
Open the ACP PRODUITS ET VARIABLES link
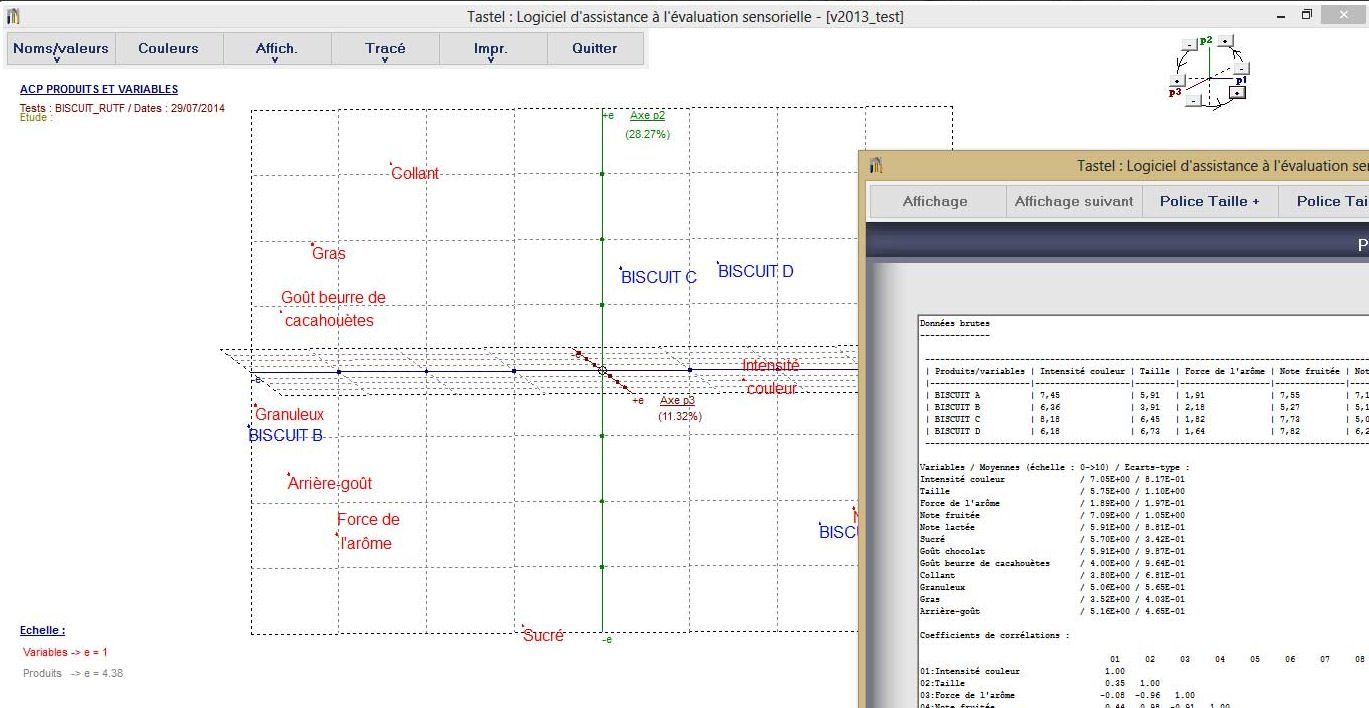click(100, 89)
